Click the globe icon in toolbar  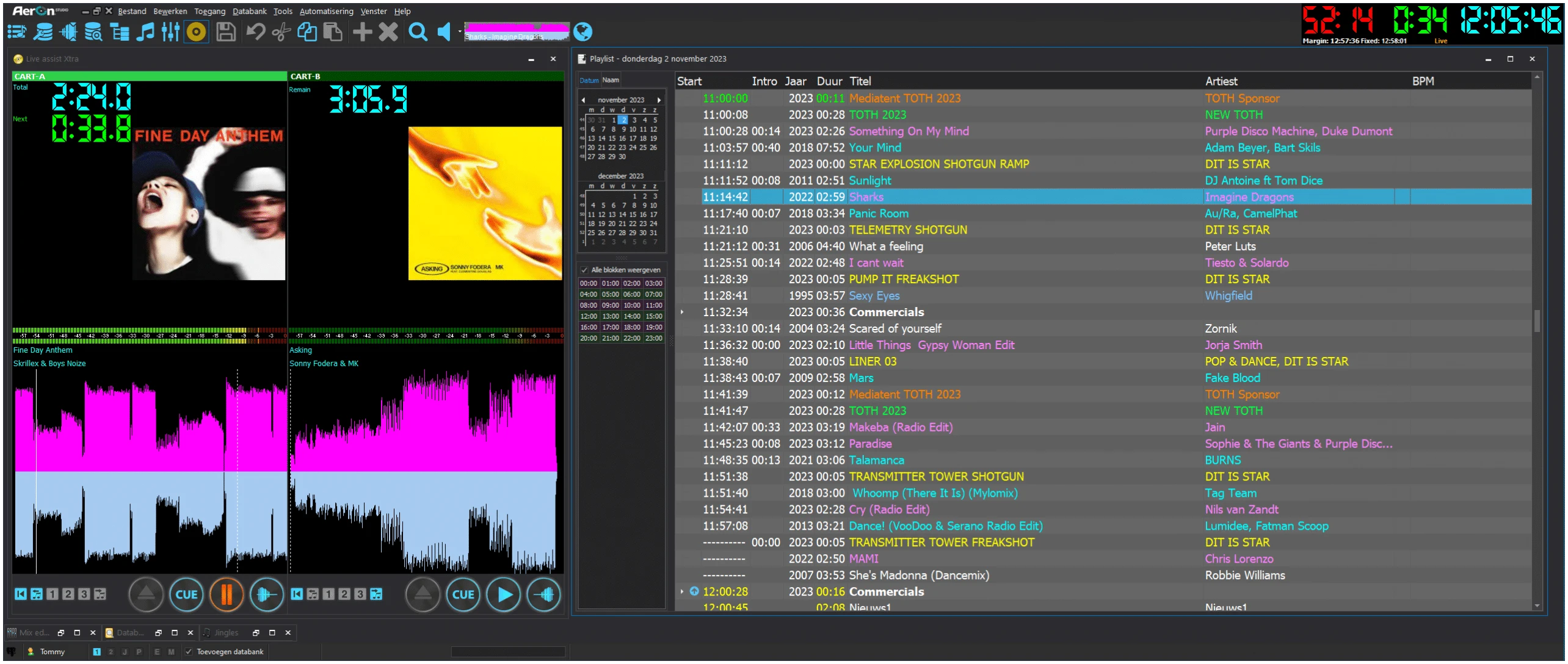click(x=583, y=31)
